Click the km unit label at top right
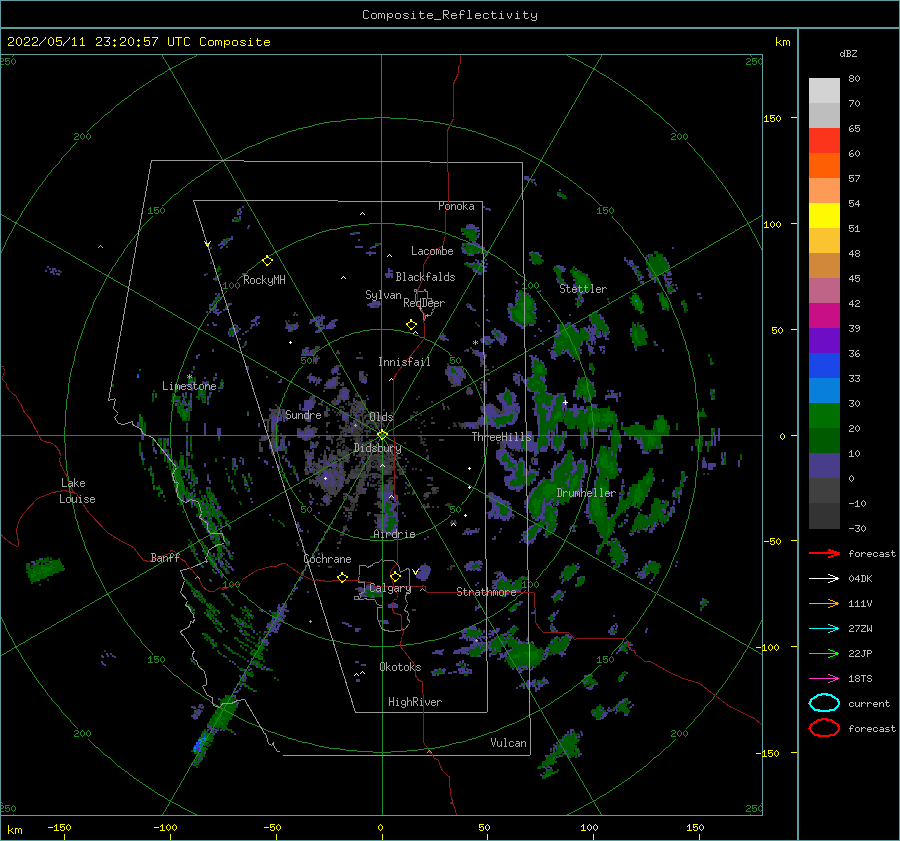 coord(783,42)
